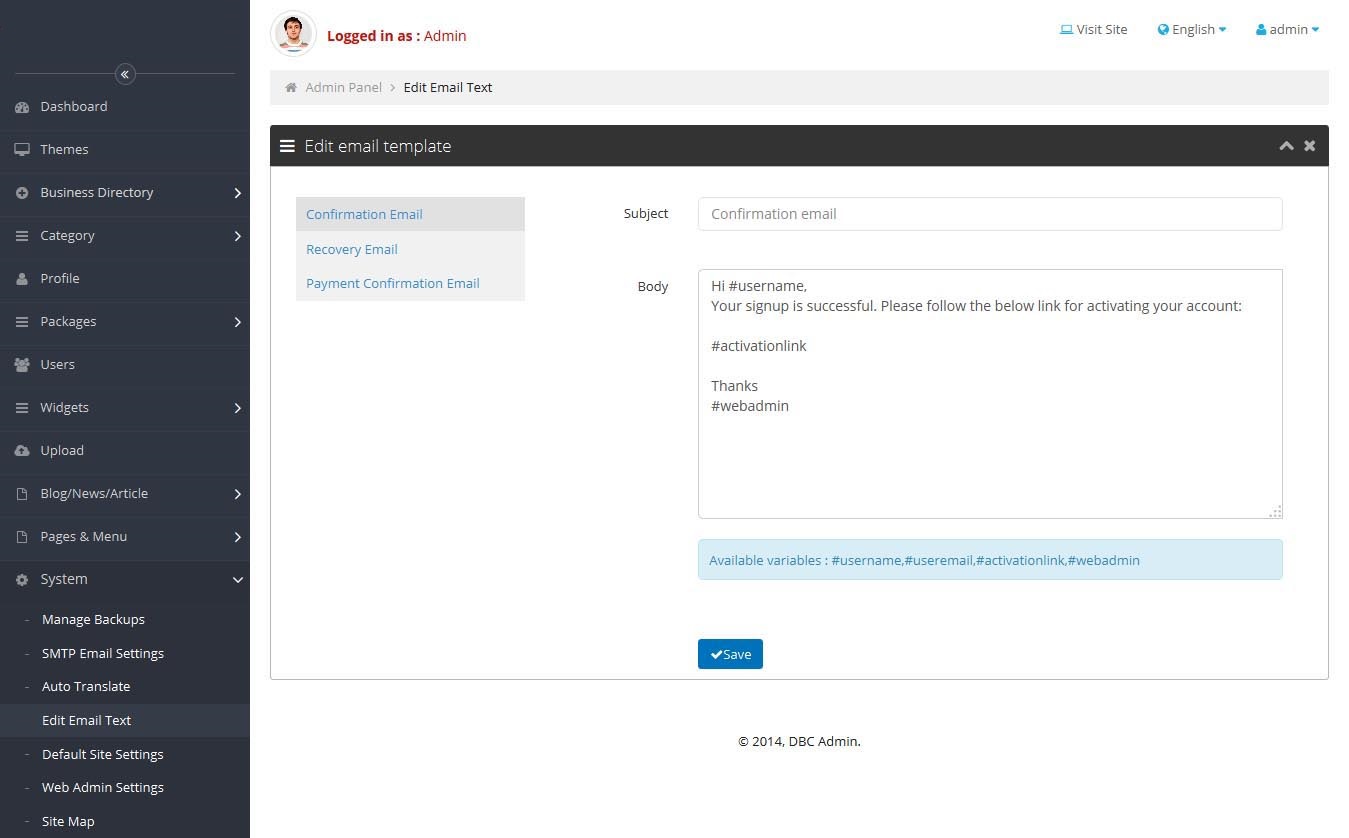The height and width of the screenshot is (838, 1349).
Task: Click the Category list icon
Action: click(x=22, y=236)
